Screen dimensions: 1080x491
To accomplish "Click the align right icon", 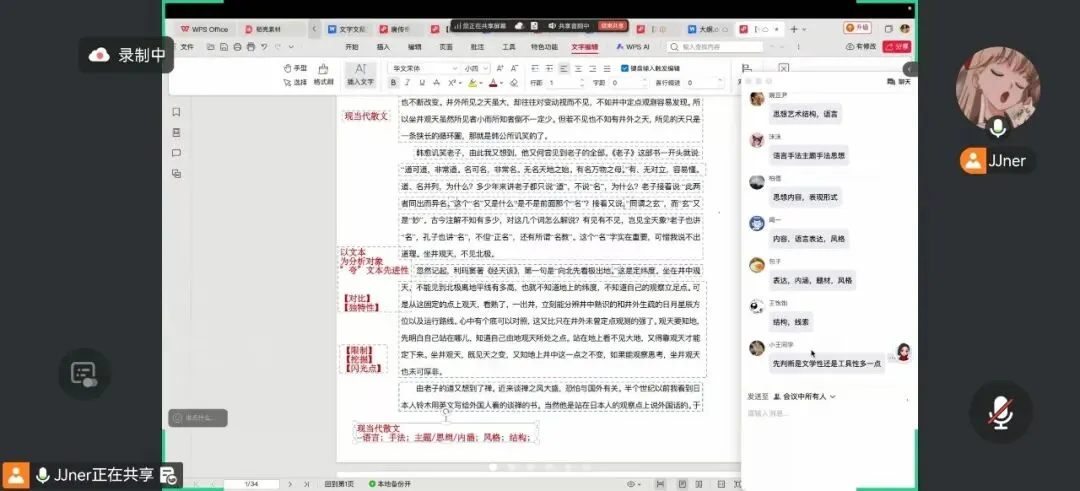I will click(593, 68).
